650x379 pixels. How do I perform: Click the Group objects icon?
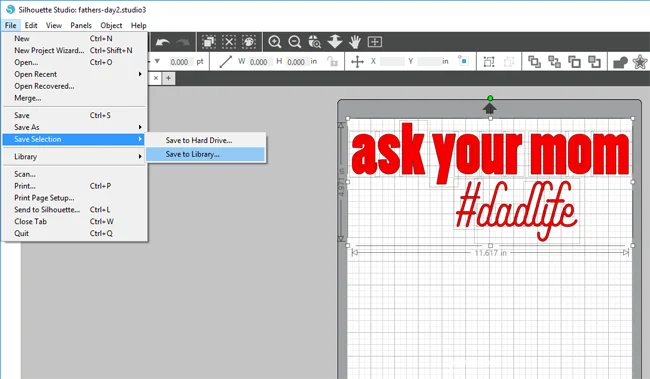(489, 62)
